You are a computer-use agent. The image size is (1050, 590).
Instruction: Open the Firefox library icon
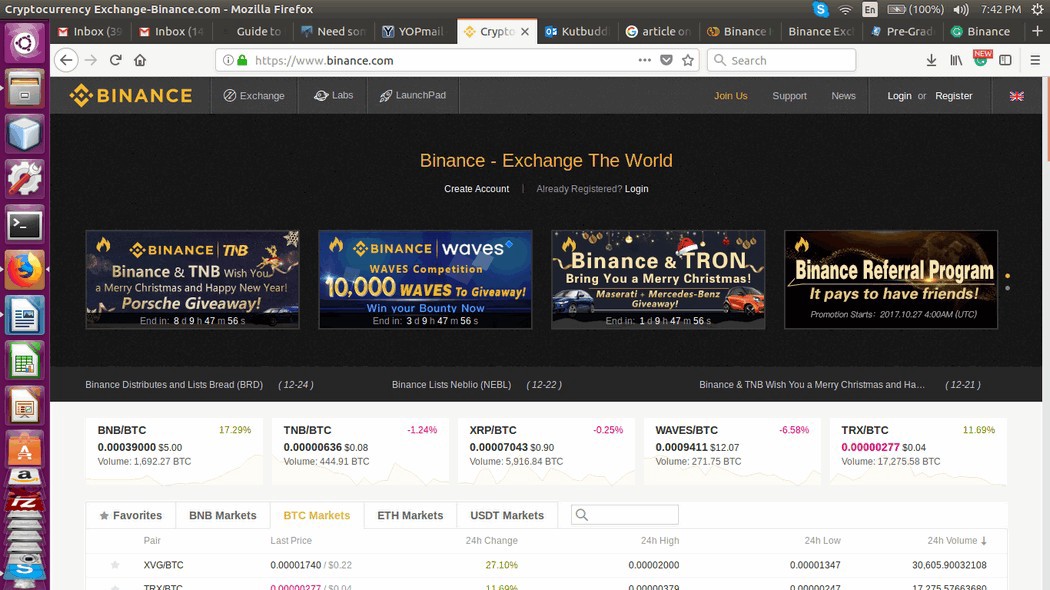[956, 60]
